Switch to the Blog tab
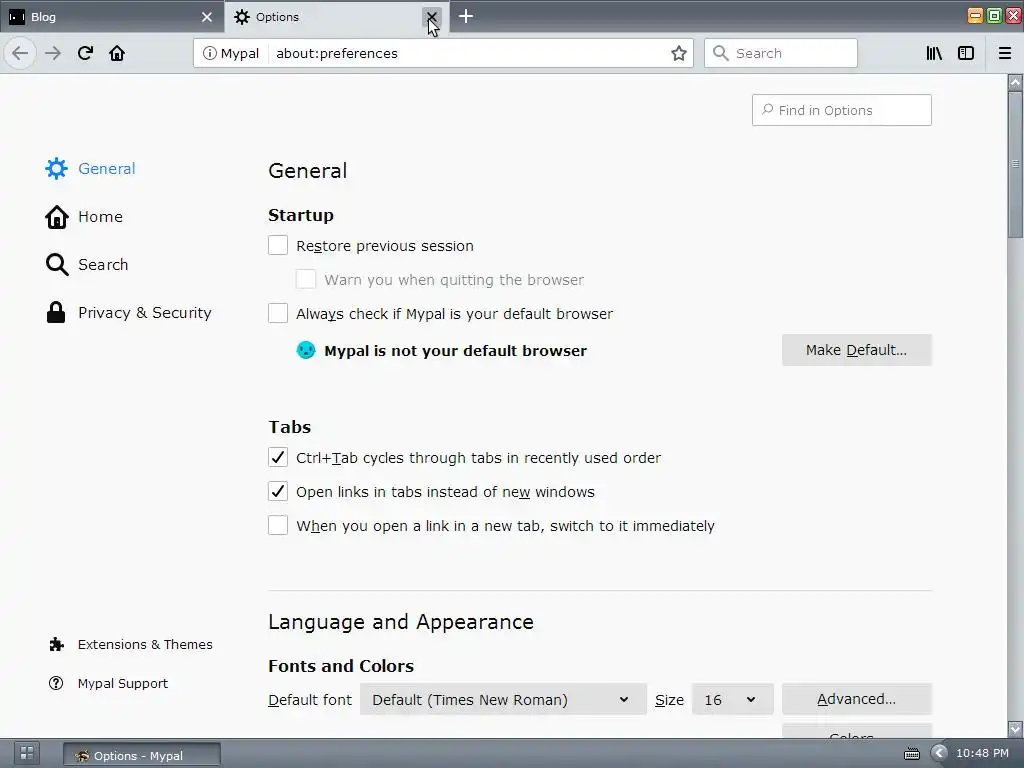Image resolution: width=1024 pixels, height=768 pixels. click(111, 17)
